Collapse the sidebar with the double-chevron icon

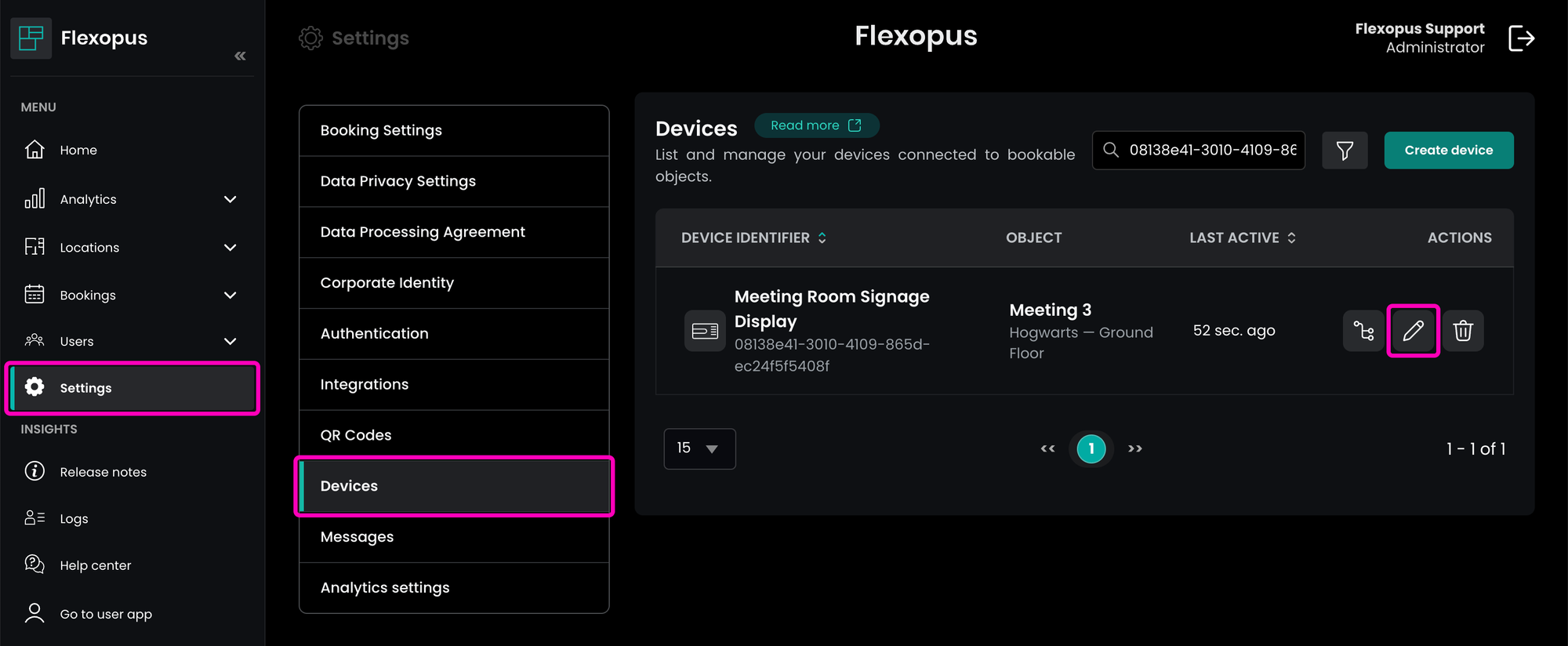[x=240, y=56]
